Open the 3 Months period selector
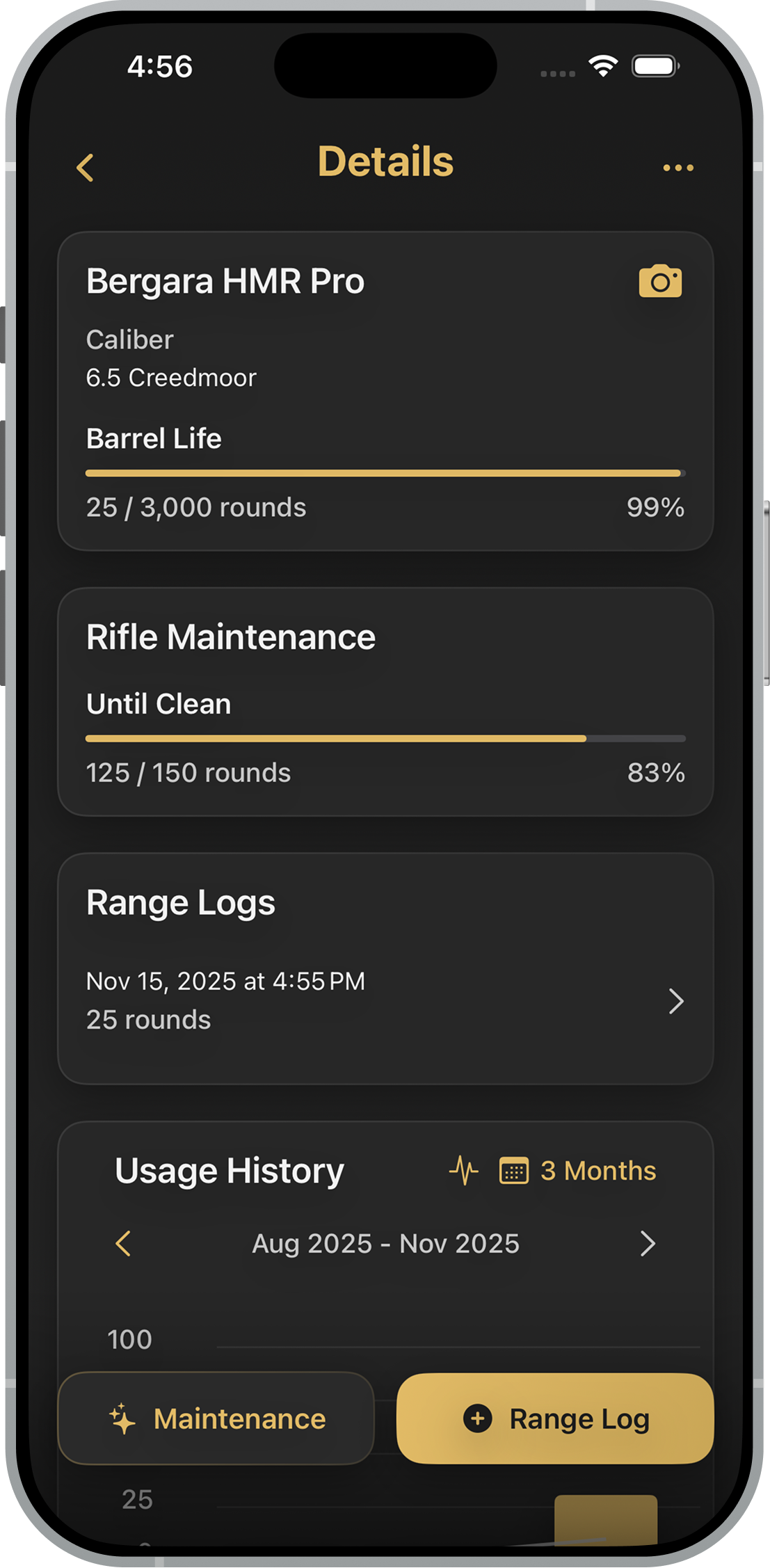The height and width of the screenshot is (1568, 770). click(598, 1171)
